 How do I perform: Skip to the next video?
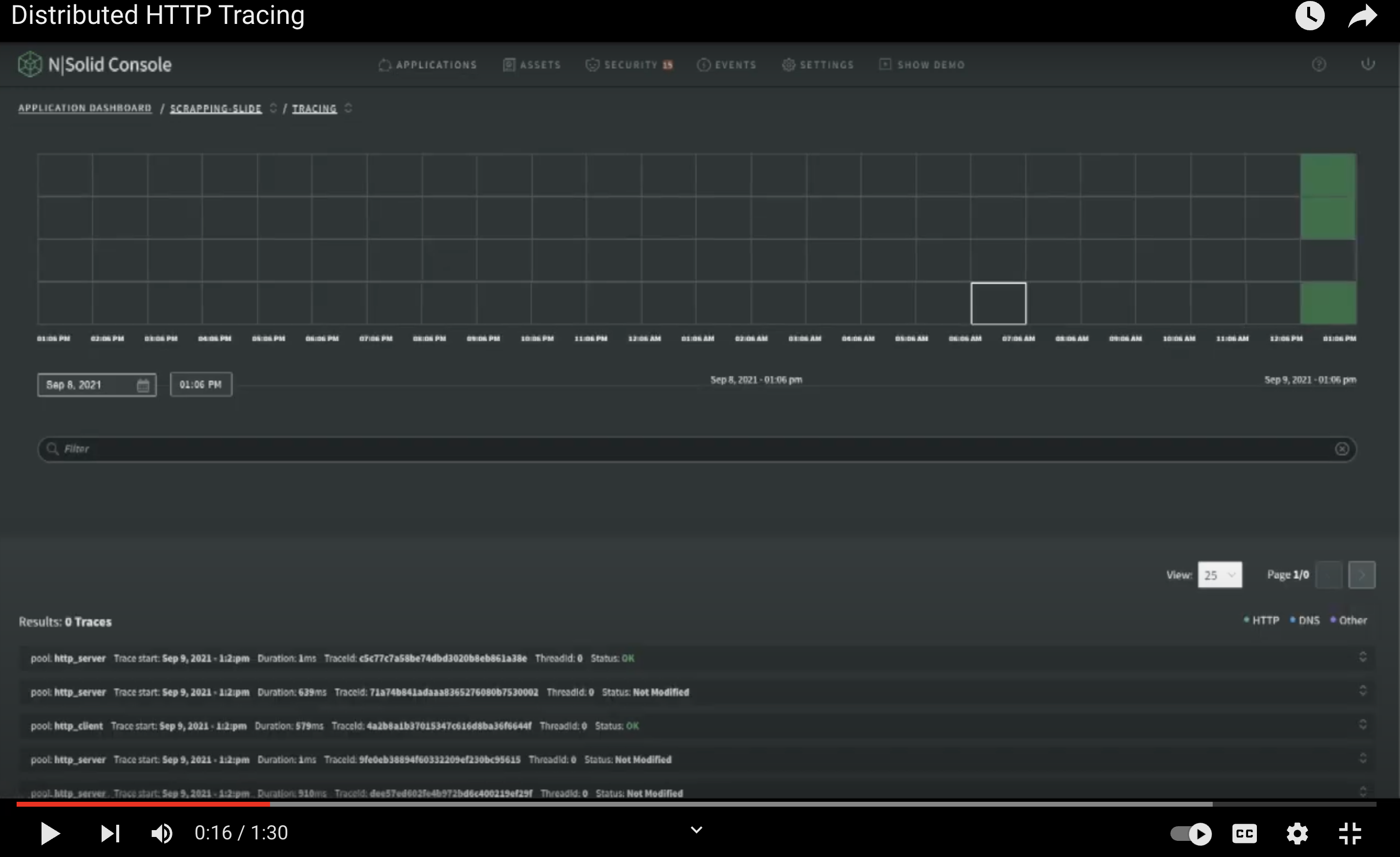click(x=109, y=833)
